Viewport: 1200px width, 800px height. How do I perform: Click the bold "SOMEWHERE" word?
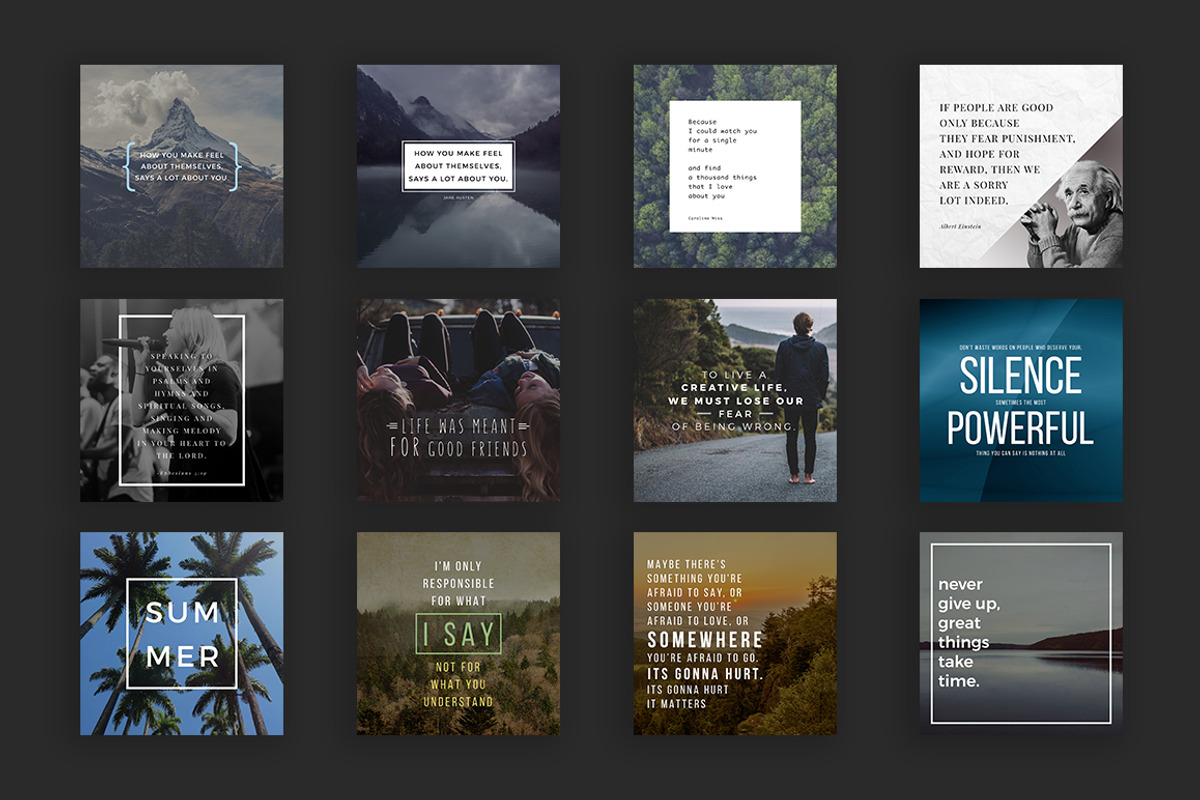coord(704,640)
